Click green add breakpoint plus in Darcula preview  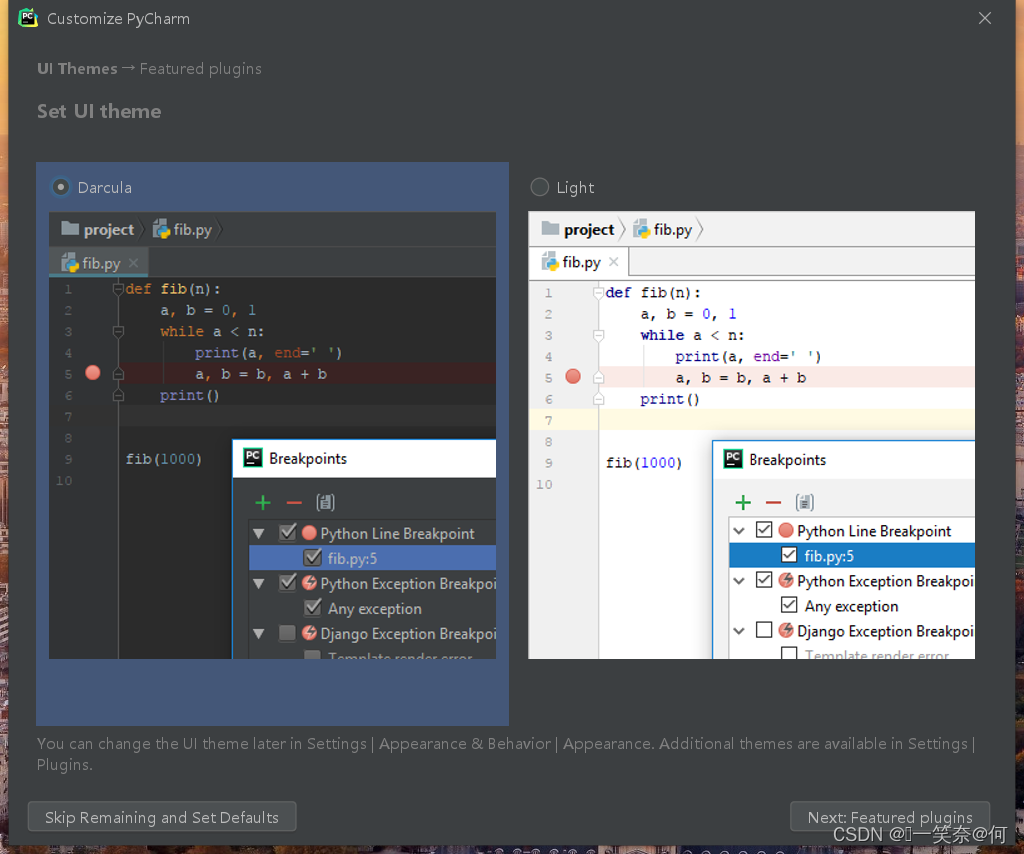click(x=263, y=502)
